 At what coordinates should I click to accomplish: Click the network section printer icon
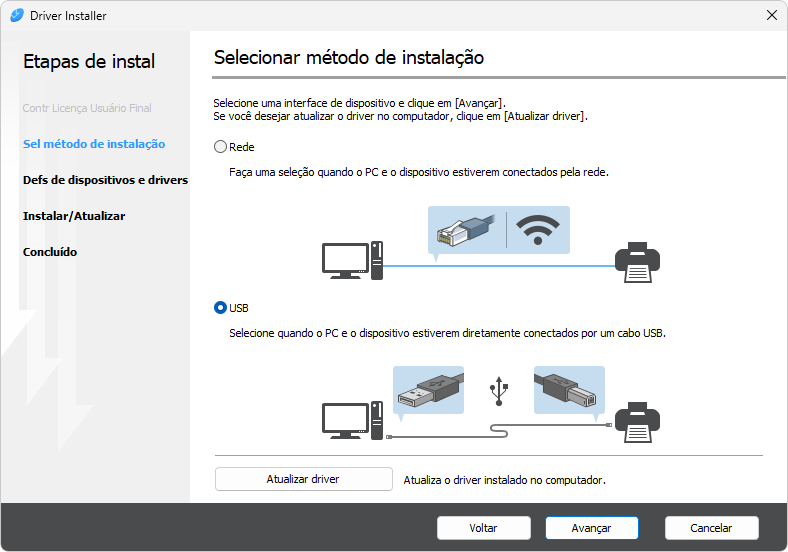point(636,261)
